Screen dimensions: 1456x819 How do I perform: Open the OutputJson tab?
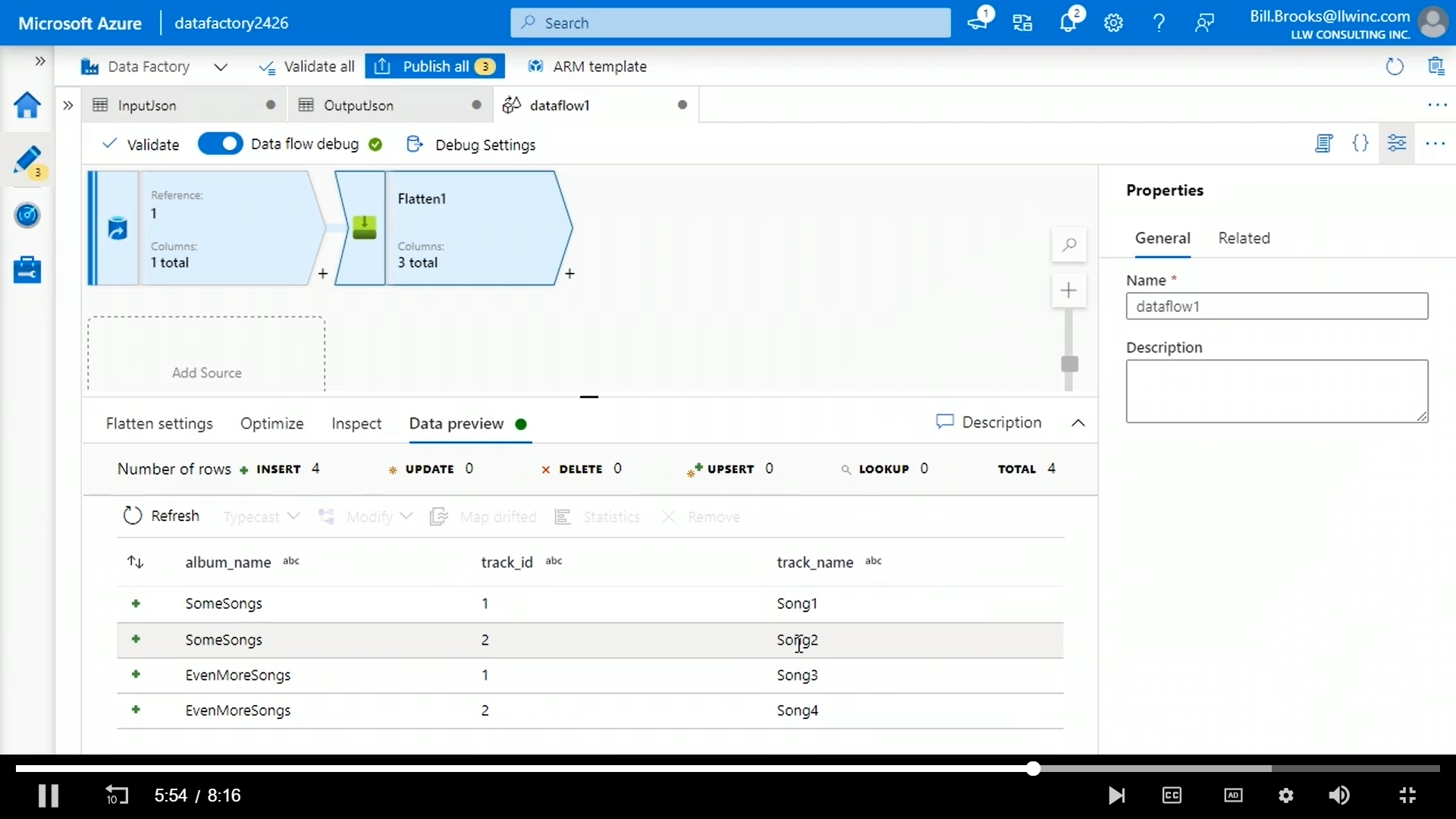[358, 105]
